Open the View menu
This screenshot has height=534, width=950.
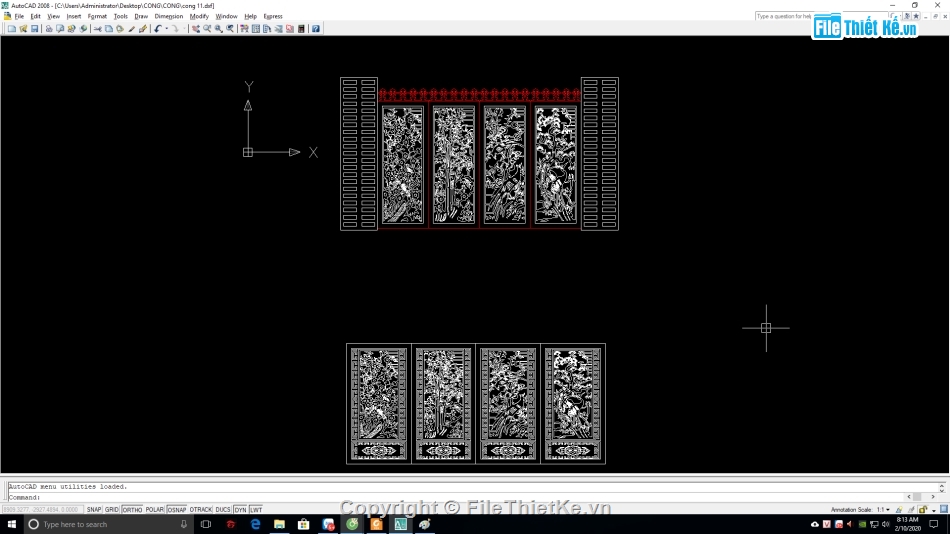pos(53,16)
